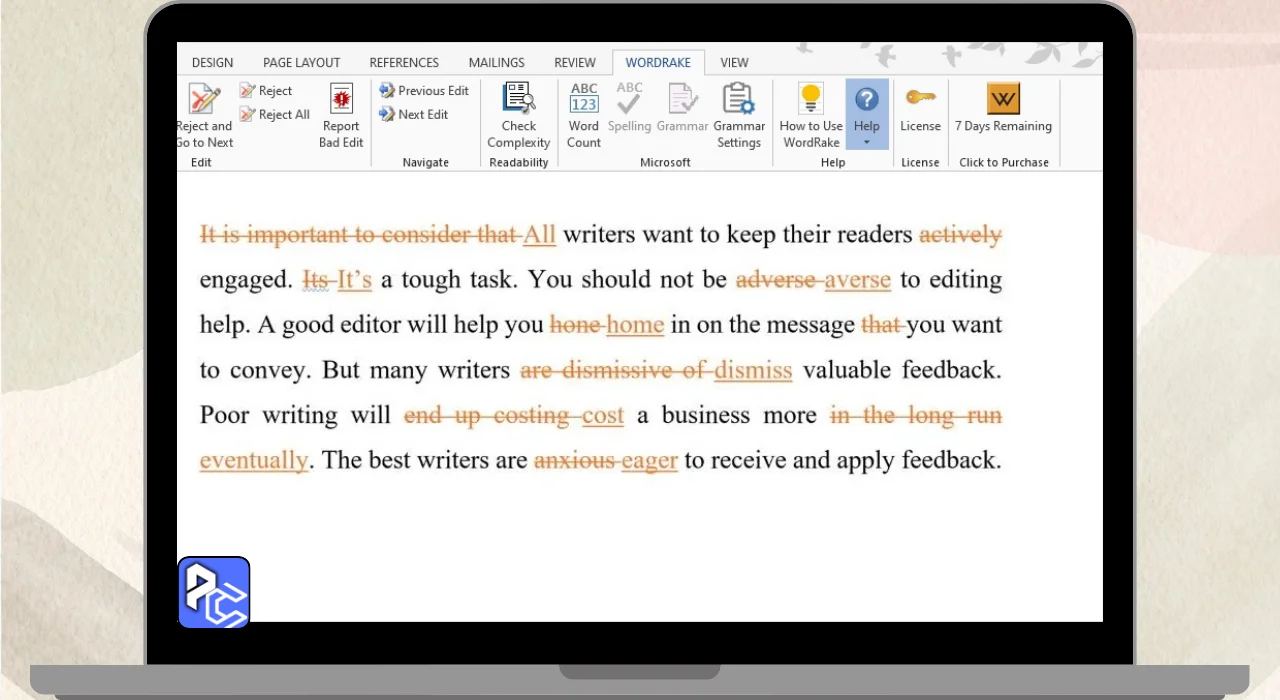Switch to the Review tab
The width and height of the screenshot is (1280, 700).
tap(575, 63)
